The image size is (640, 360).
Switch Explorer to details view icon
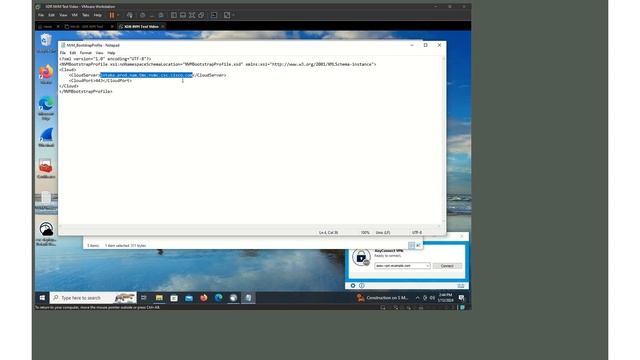click(411, 245)
